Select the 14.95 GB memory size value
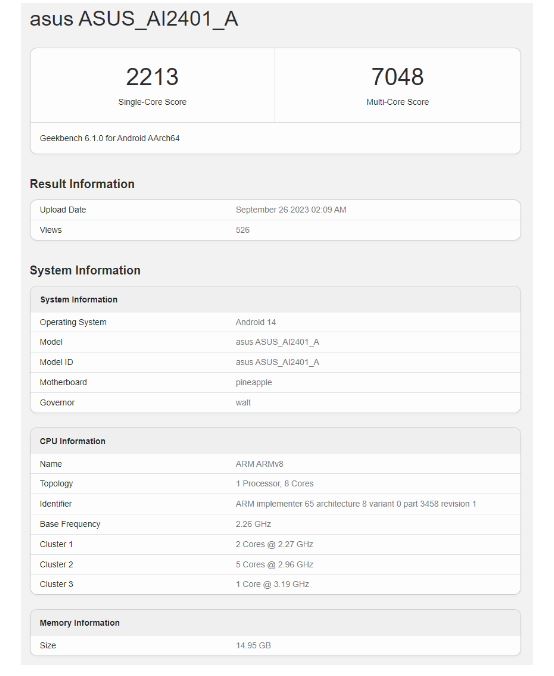 (254, 646)
